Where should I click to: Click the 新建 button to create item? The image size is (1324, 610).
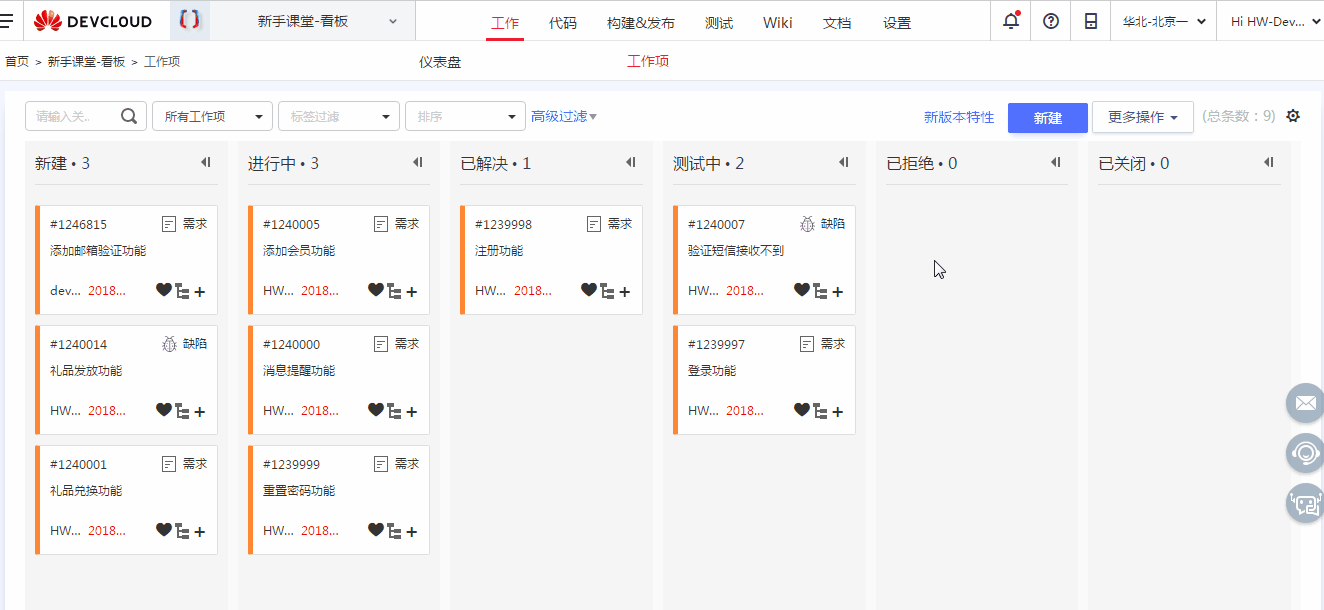[x=1047, y=117]
